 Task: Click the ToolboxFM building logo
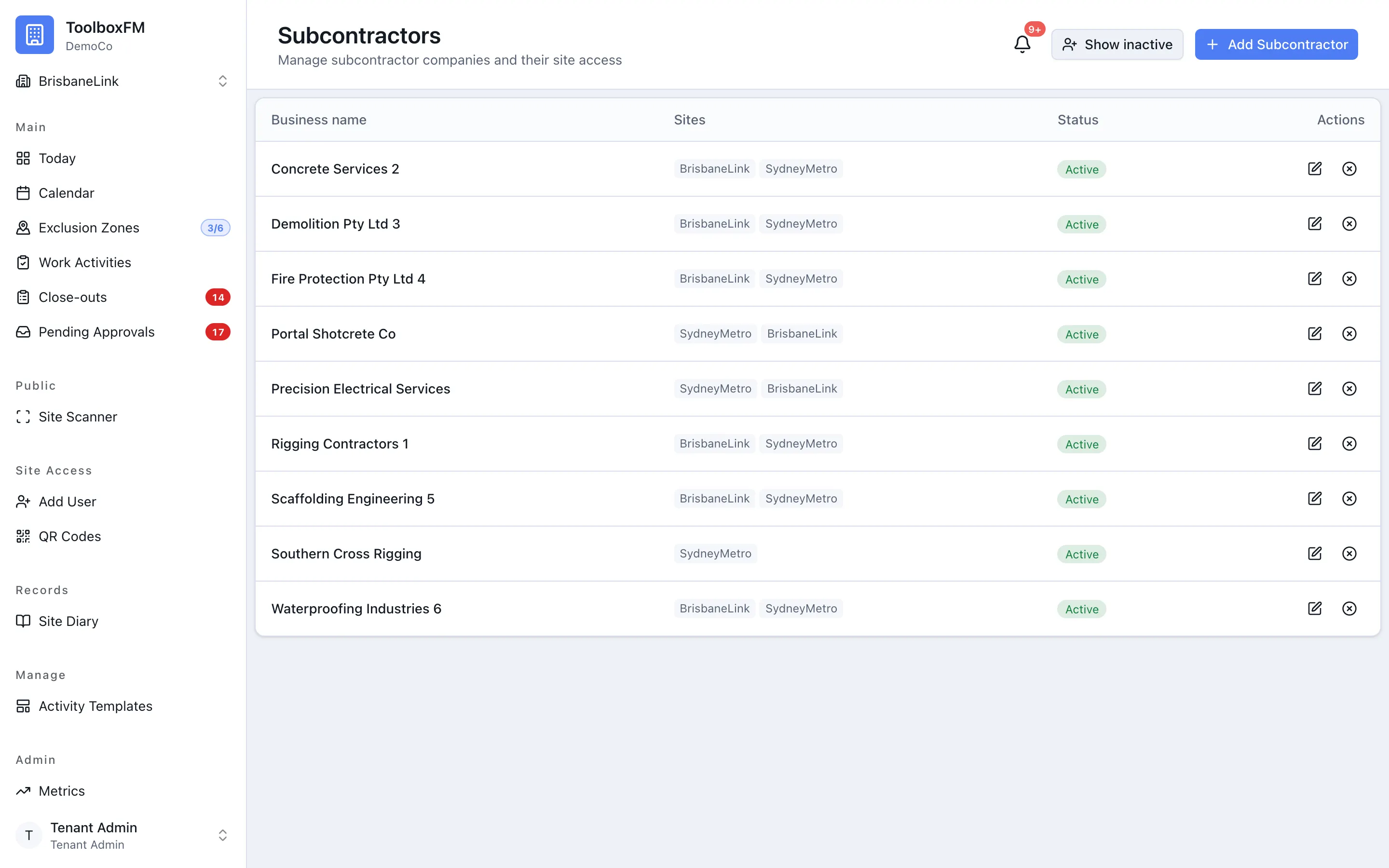[34, 34]
